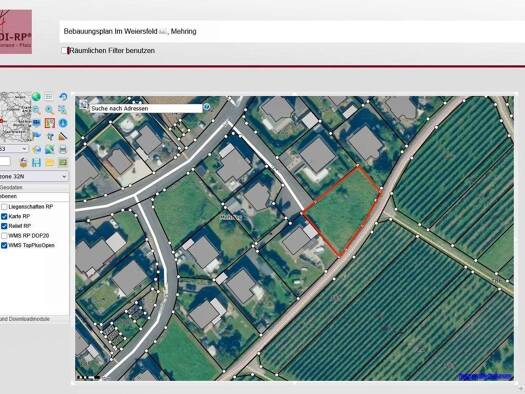
Task: Click the 'ebenen' layer tree header
Action: (x=34, y=196)
